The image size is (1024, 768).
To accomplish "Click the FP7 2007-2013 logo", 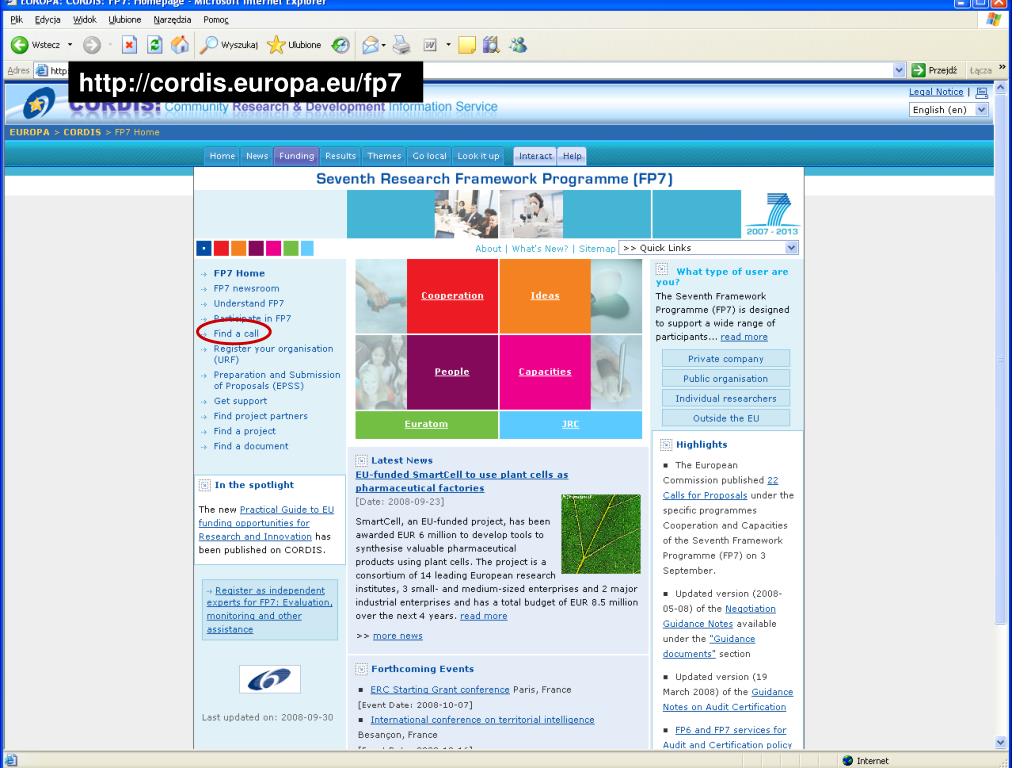I will coord(773,214).
